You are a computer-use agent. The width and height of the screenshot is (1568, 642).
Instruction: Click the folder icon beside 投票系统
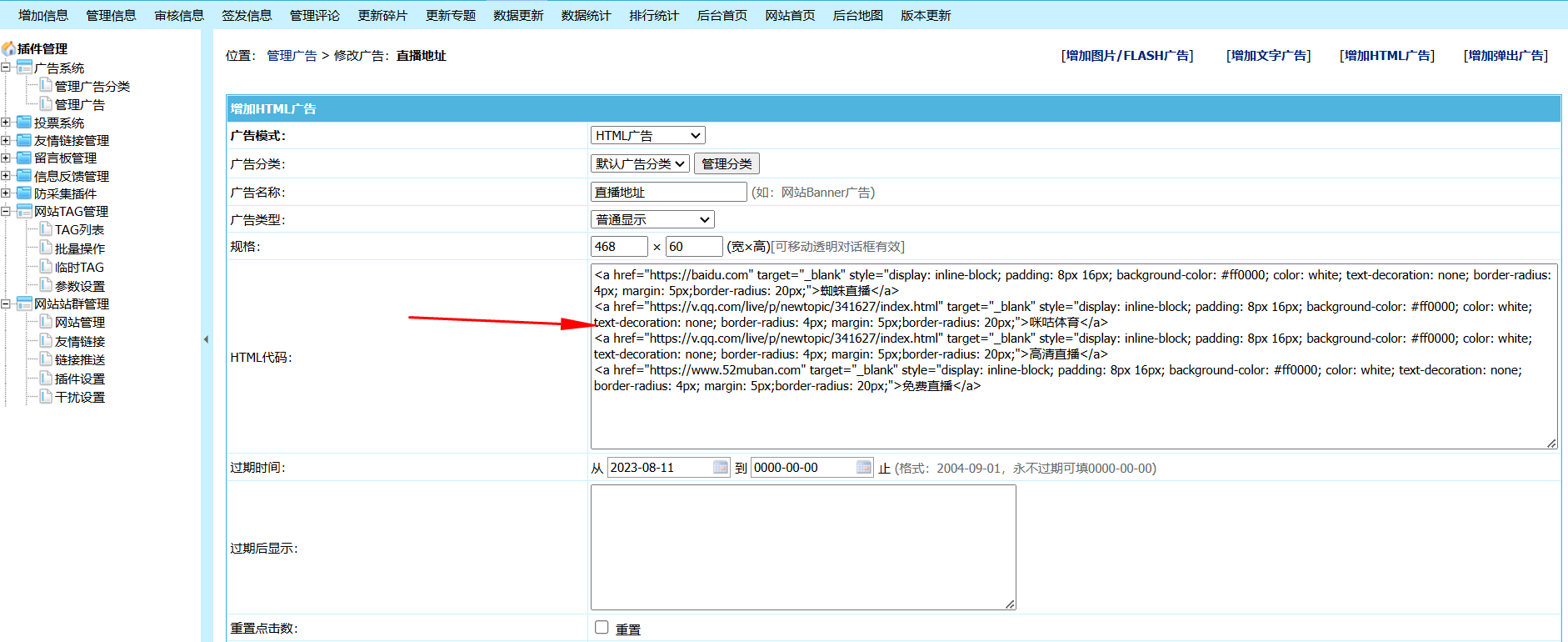point(24,123)
